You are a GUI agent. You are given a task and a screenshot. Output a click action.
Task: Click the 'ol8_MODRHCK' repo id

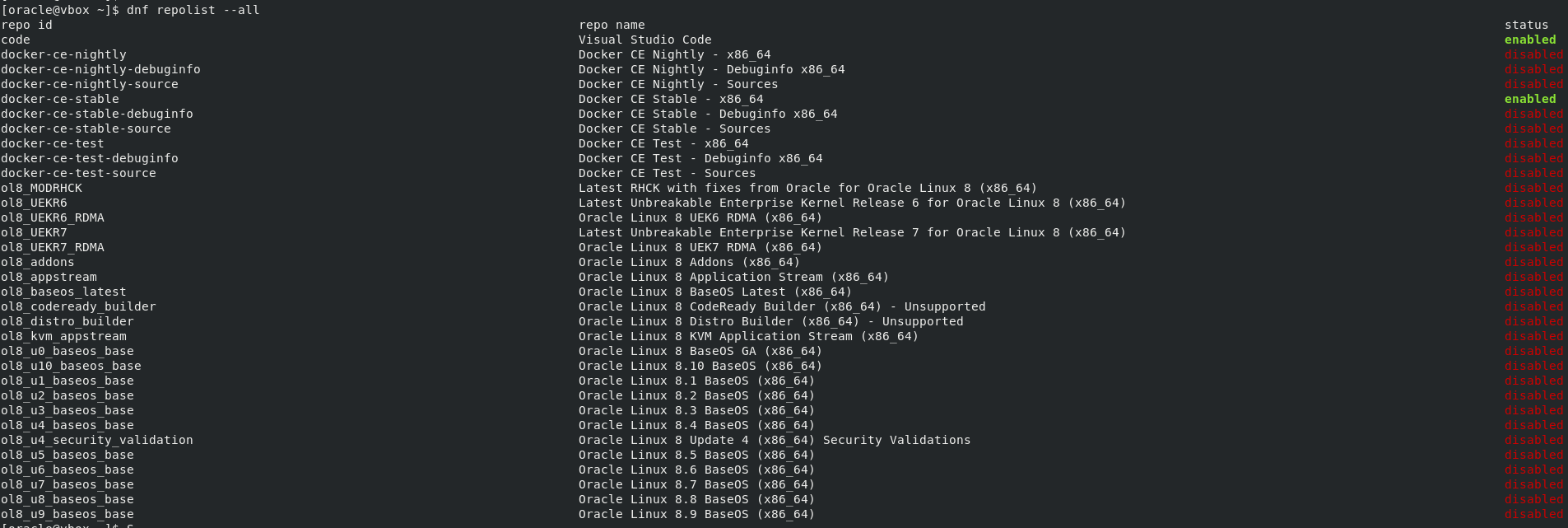tap(41, 188)
